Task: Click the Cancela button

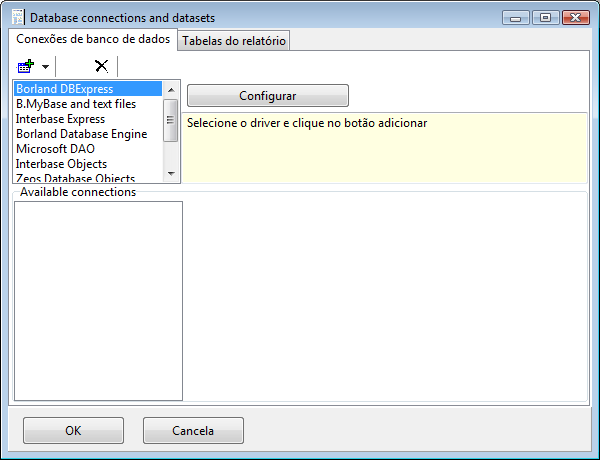Action: point(193,431)
